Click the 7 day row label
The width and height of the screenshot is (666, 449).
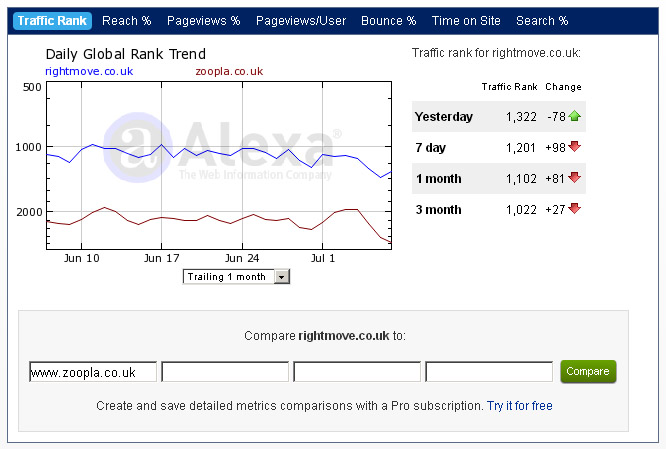tap(431, 148)
